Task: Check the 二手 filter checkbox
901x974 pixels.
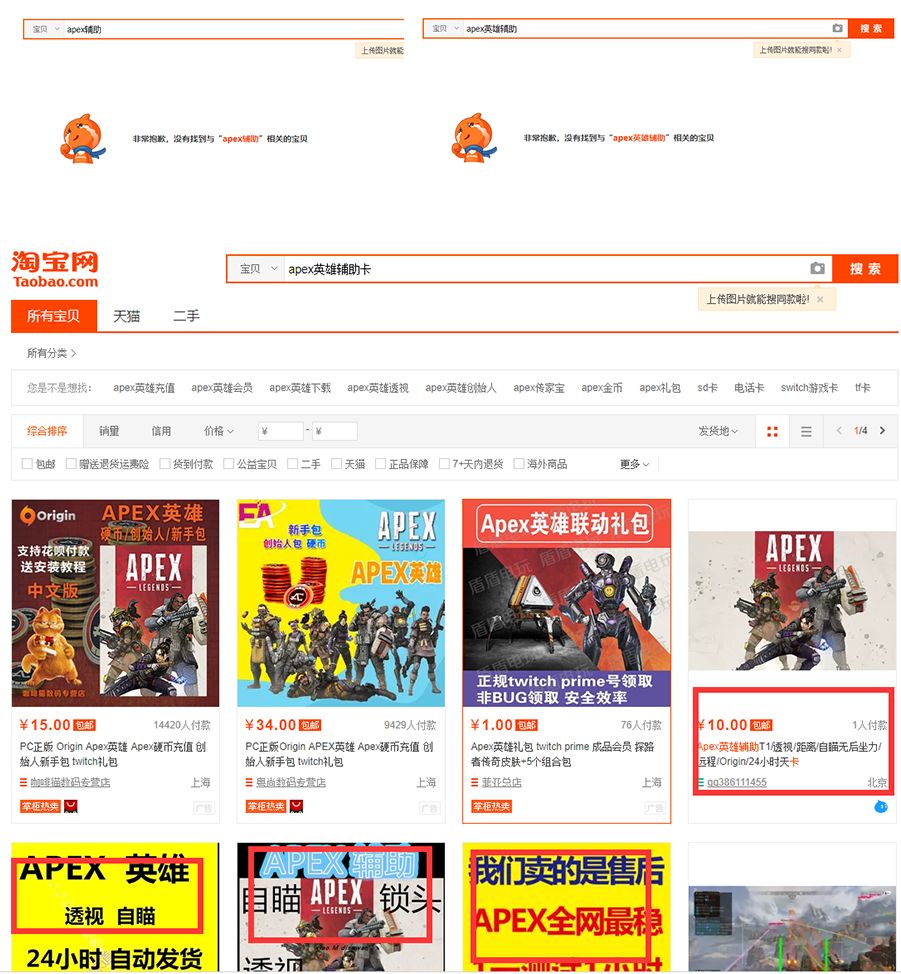Action: pos(293,463)
